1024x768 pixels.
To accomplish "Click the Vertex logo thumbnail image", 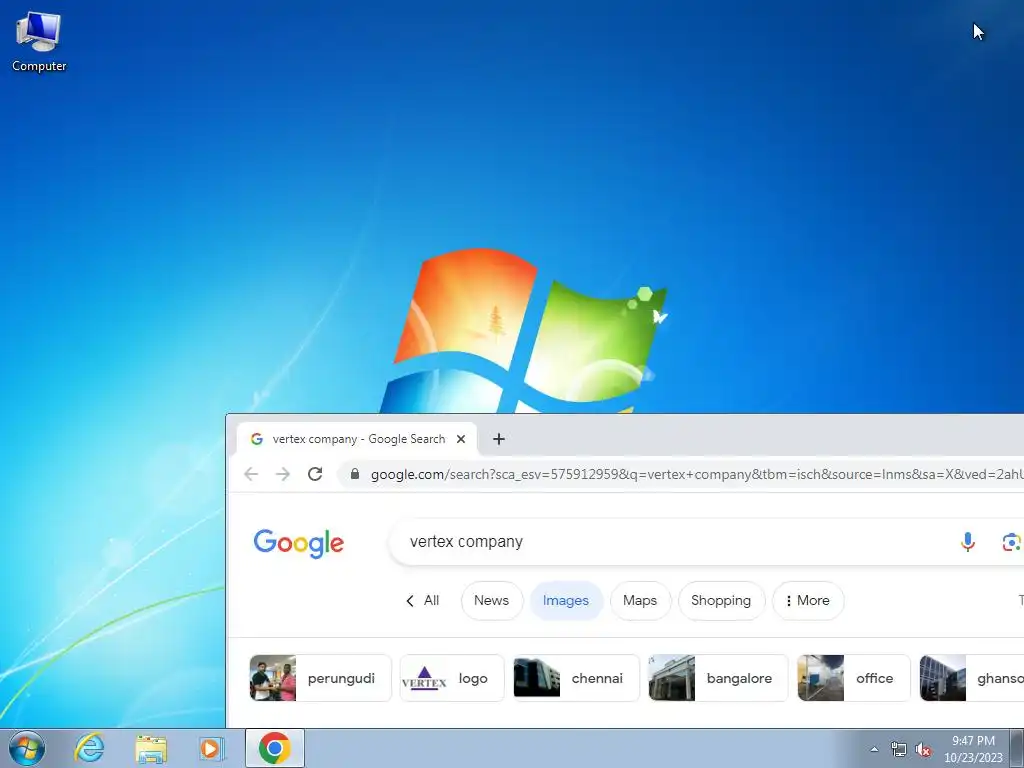I will click(424, 678).
